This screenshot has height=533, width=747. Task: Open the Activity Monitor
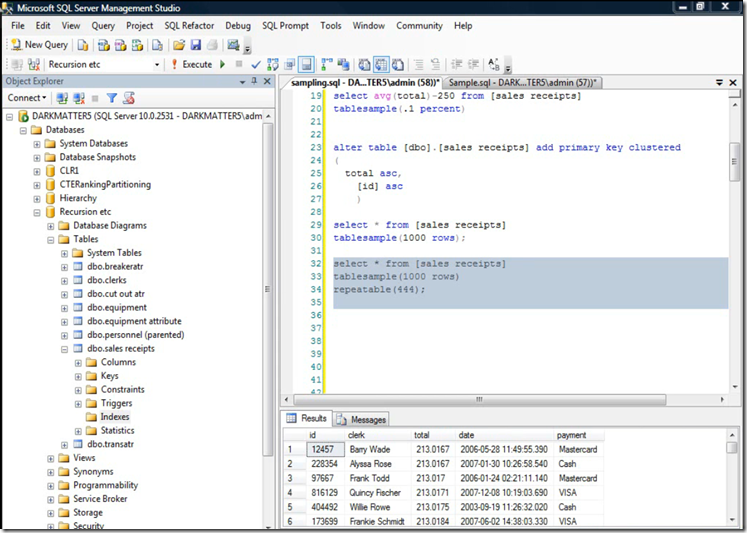coord(233,45)
